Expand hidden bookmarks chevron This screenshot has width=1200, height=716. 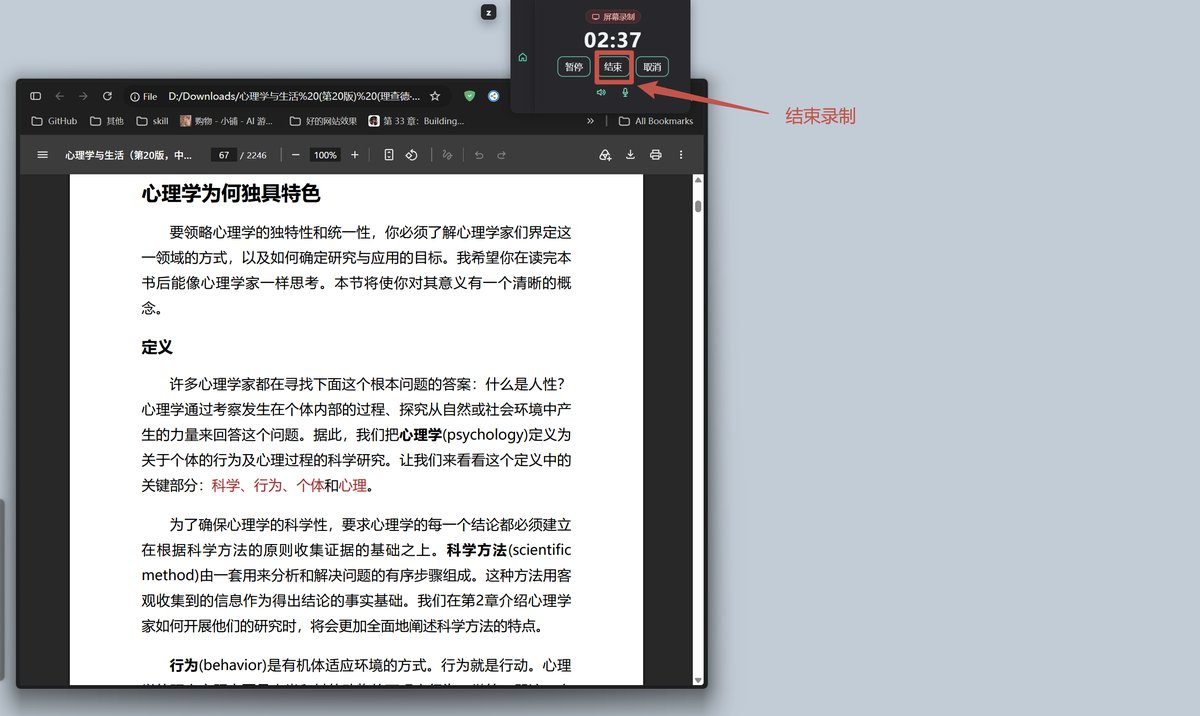coord(590,121)
